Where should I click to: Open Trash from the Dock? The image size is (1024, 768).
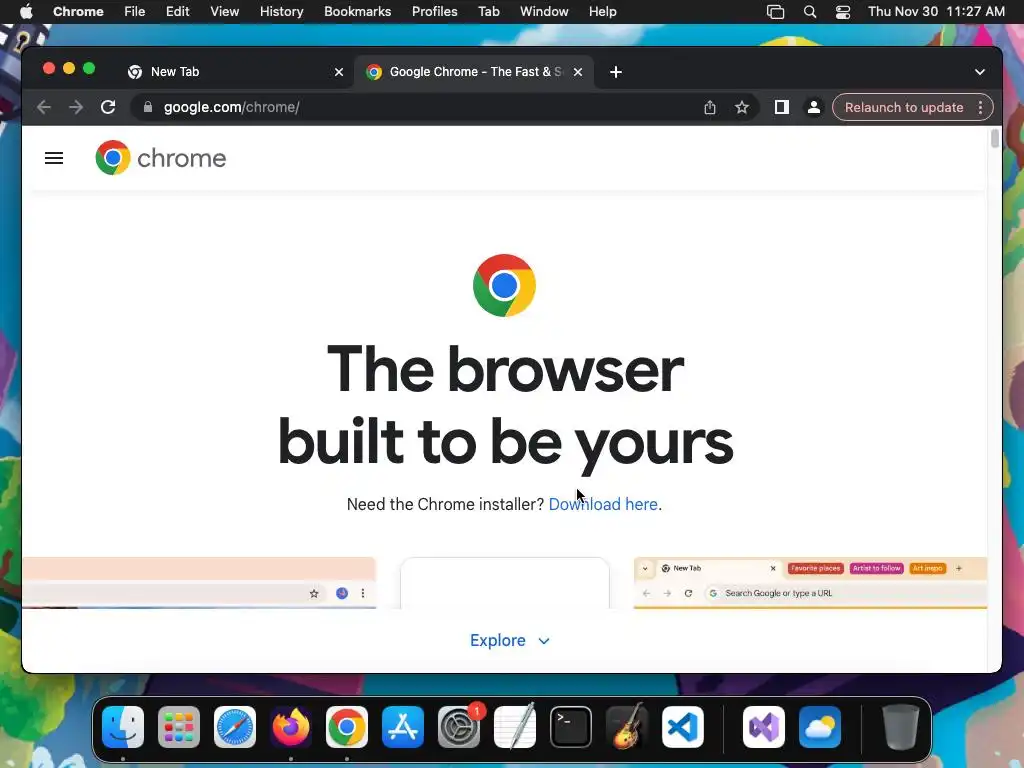click(x=901, y=727)
